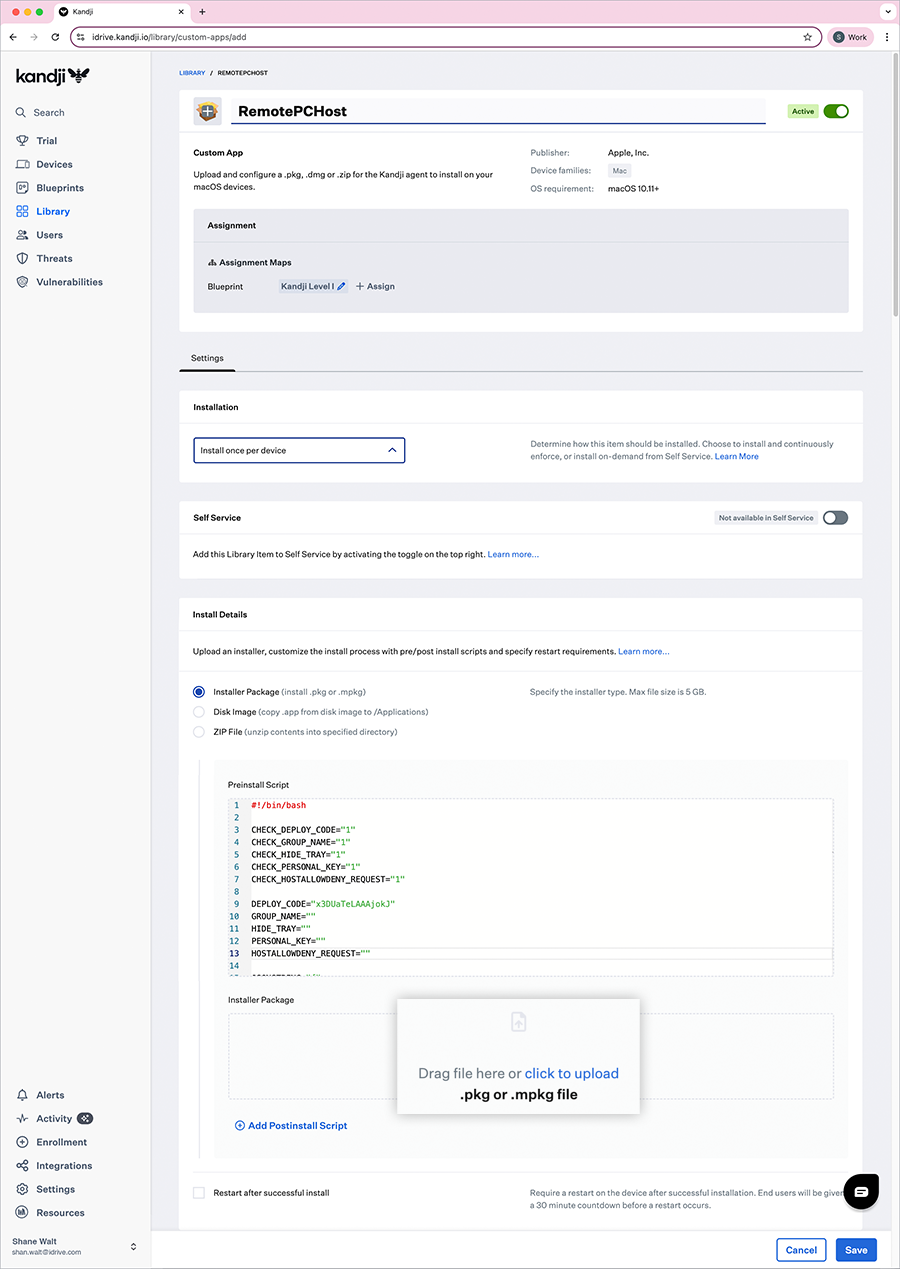
Task: Click the Add Postinstall Script plus icon
Action: [240, 1126]
